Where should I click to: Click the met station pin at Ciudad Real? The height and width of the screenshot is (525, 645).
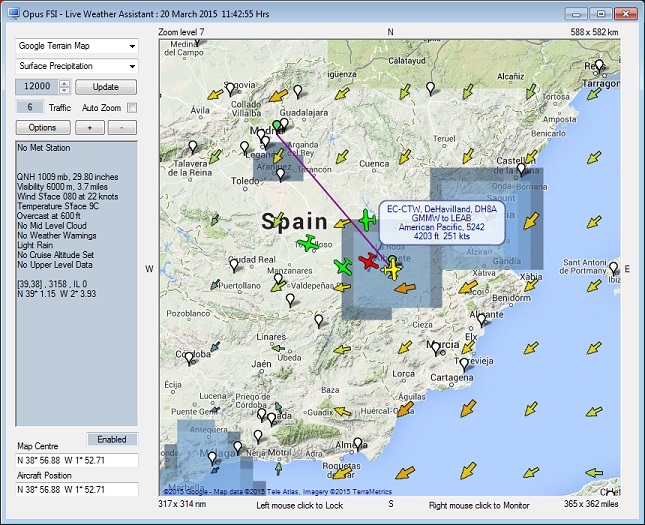point(234,265)
